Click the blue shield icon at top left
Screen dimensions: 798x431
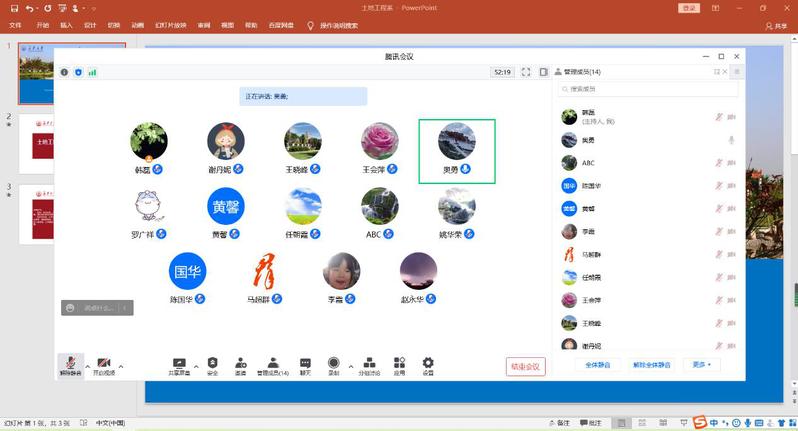78,72
